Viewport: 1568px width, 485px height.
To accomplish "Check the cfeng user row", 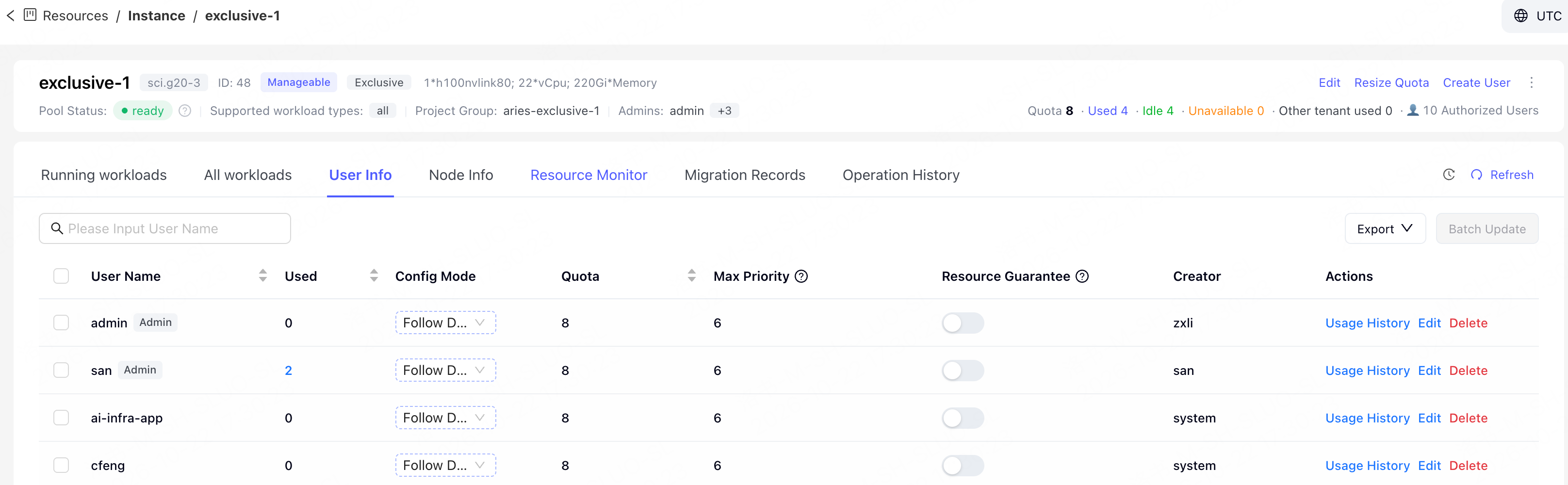I will click(x=61, y=465).
